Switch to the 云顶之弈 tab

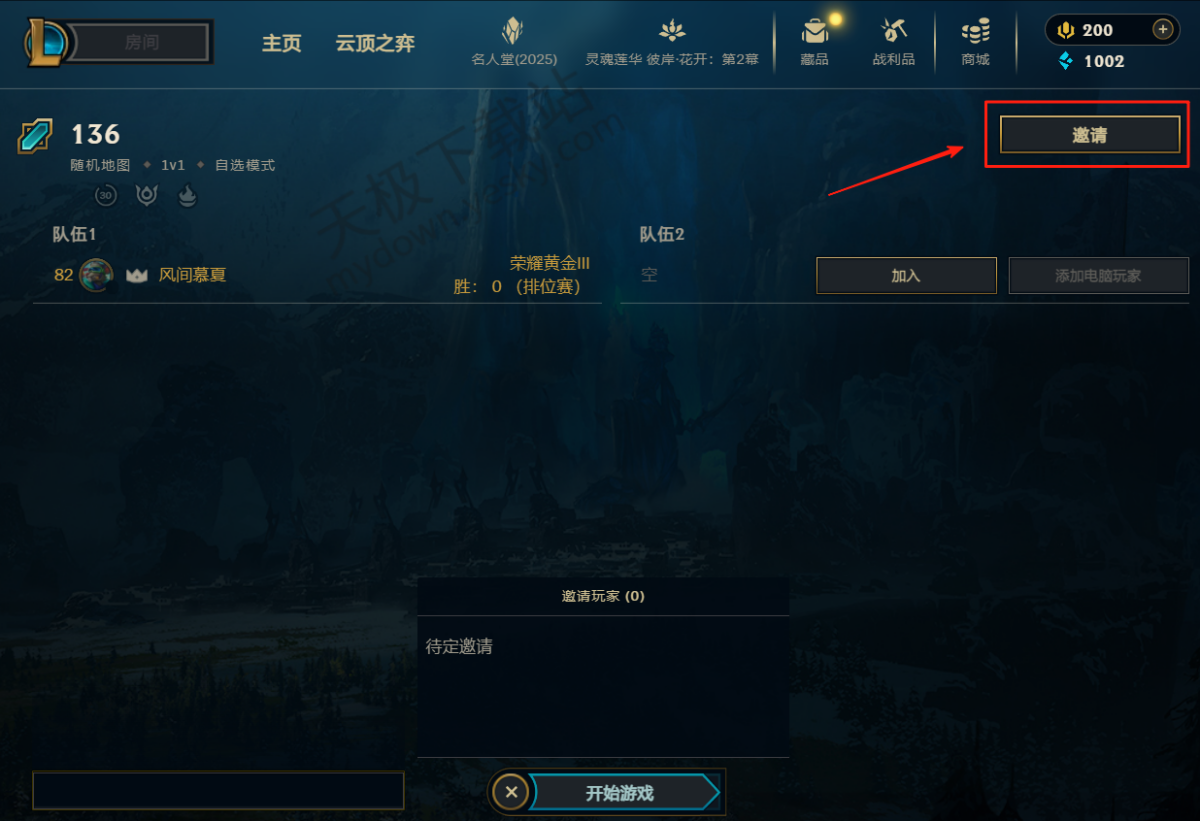pos(375,44)
